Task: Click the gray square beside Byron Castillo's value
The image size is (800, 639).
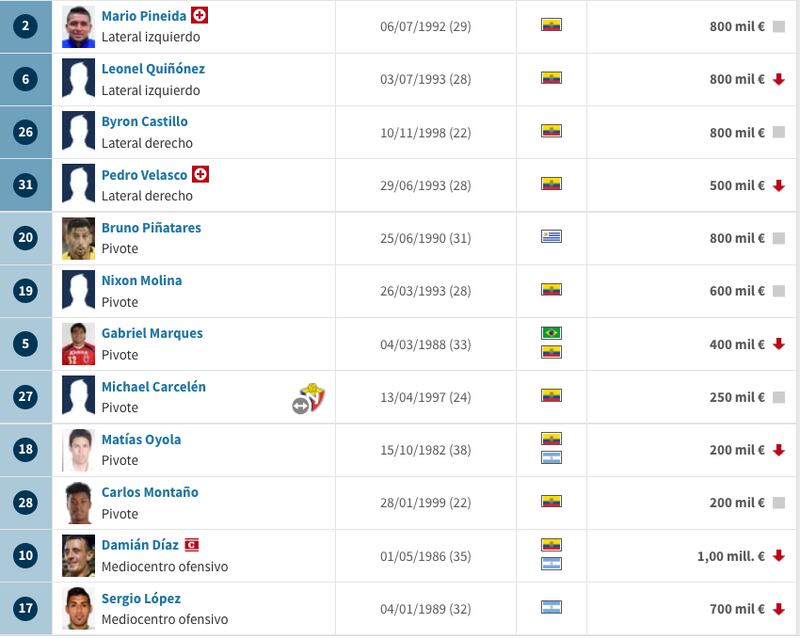Action: pyautogui.click(x=779, y=132)
